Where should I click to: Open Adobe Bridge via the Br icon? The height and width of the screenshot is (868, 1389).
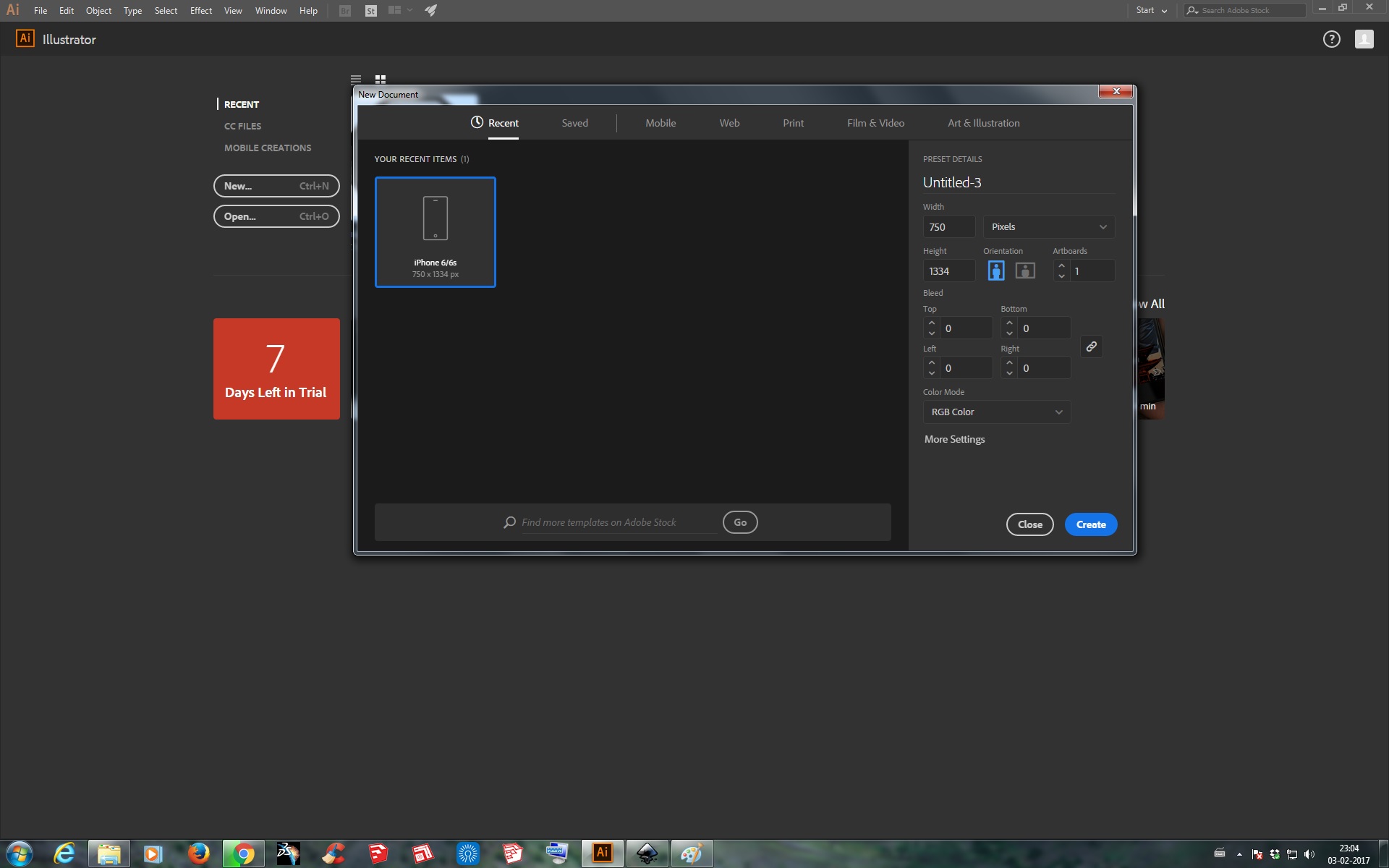(x=345, y=11)
